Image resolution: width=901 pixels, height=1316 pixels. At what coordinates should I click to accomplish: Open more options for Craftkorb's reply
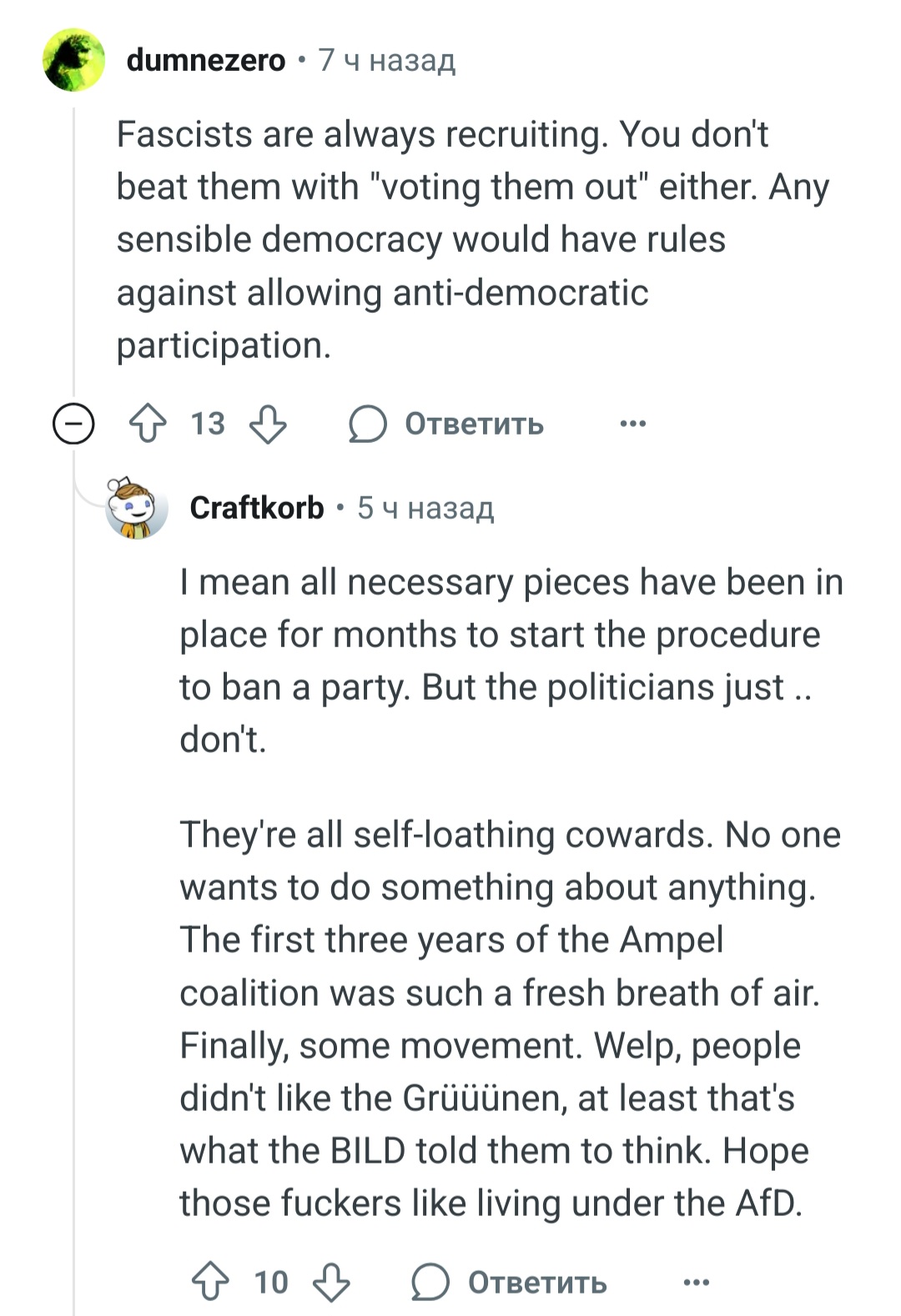(x=697, y=1282)
